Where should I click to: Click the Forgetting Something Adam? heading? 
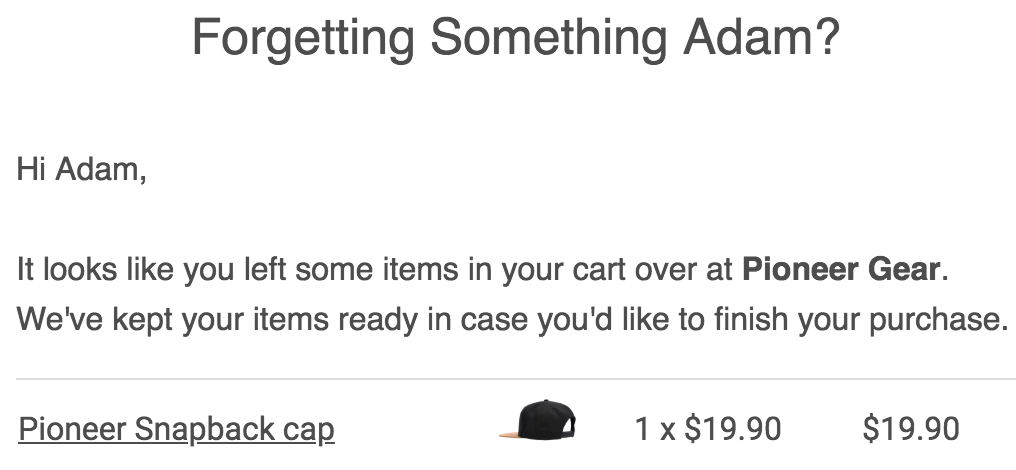pyautogui.click(x=516, y=37)
